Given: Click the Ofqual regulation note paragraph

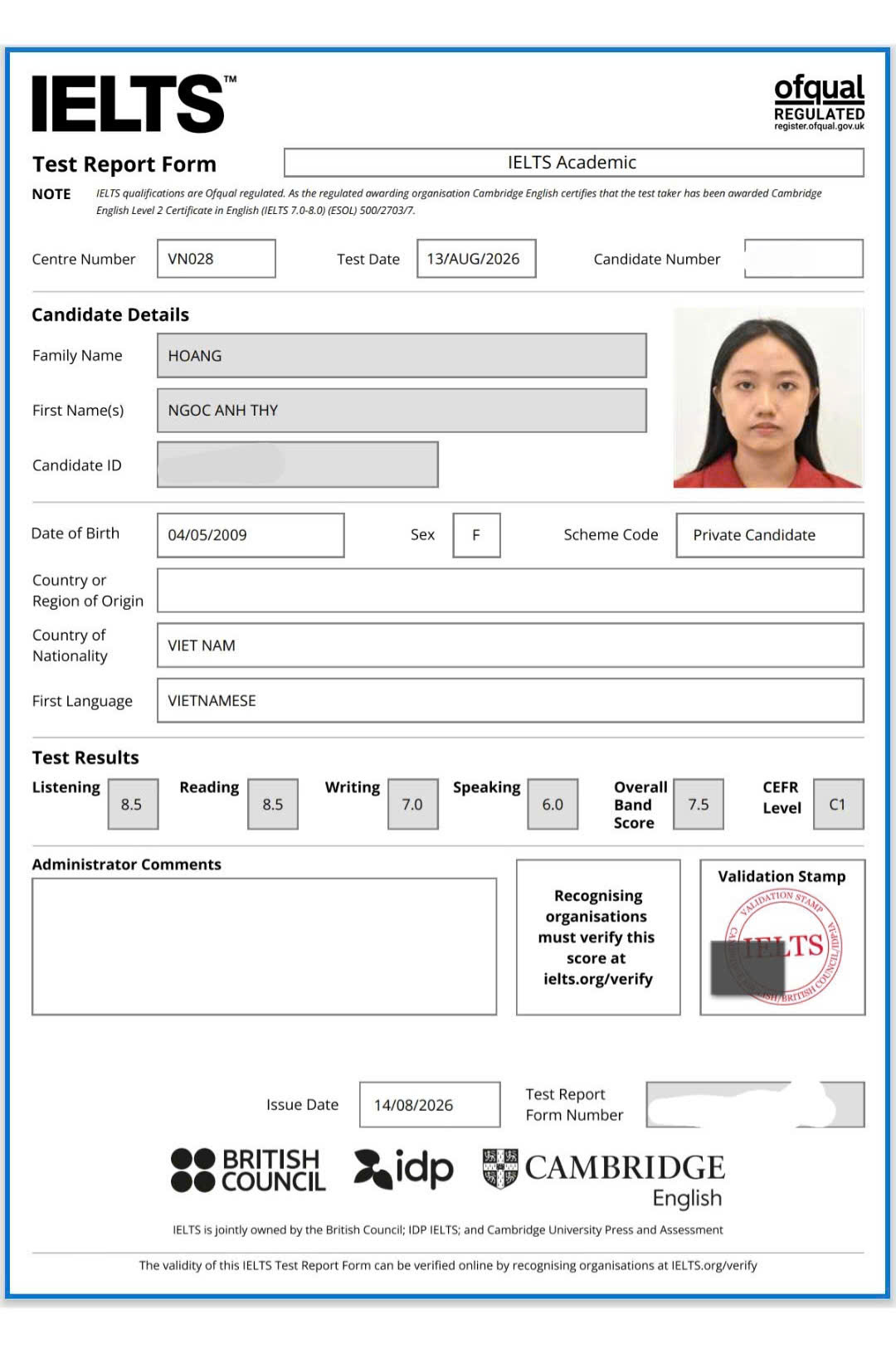Looking at the screenshot, I should [x=459, y=202].
